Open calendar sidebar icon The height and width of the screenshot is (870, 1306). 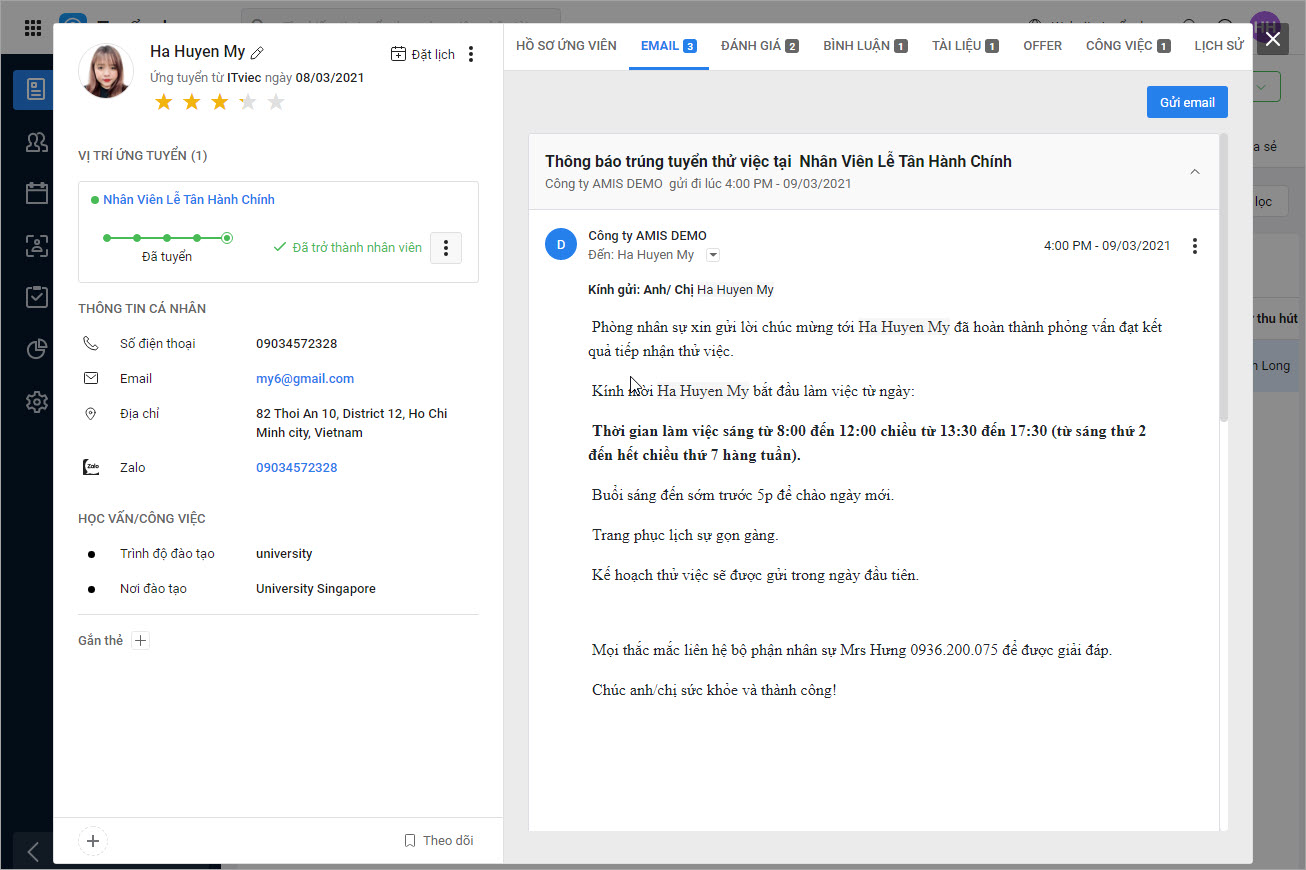click(36, 193)
